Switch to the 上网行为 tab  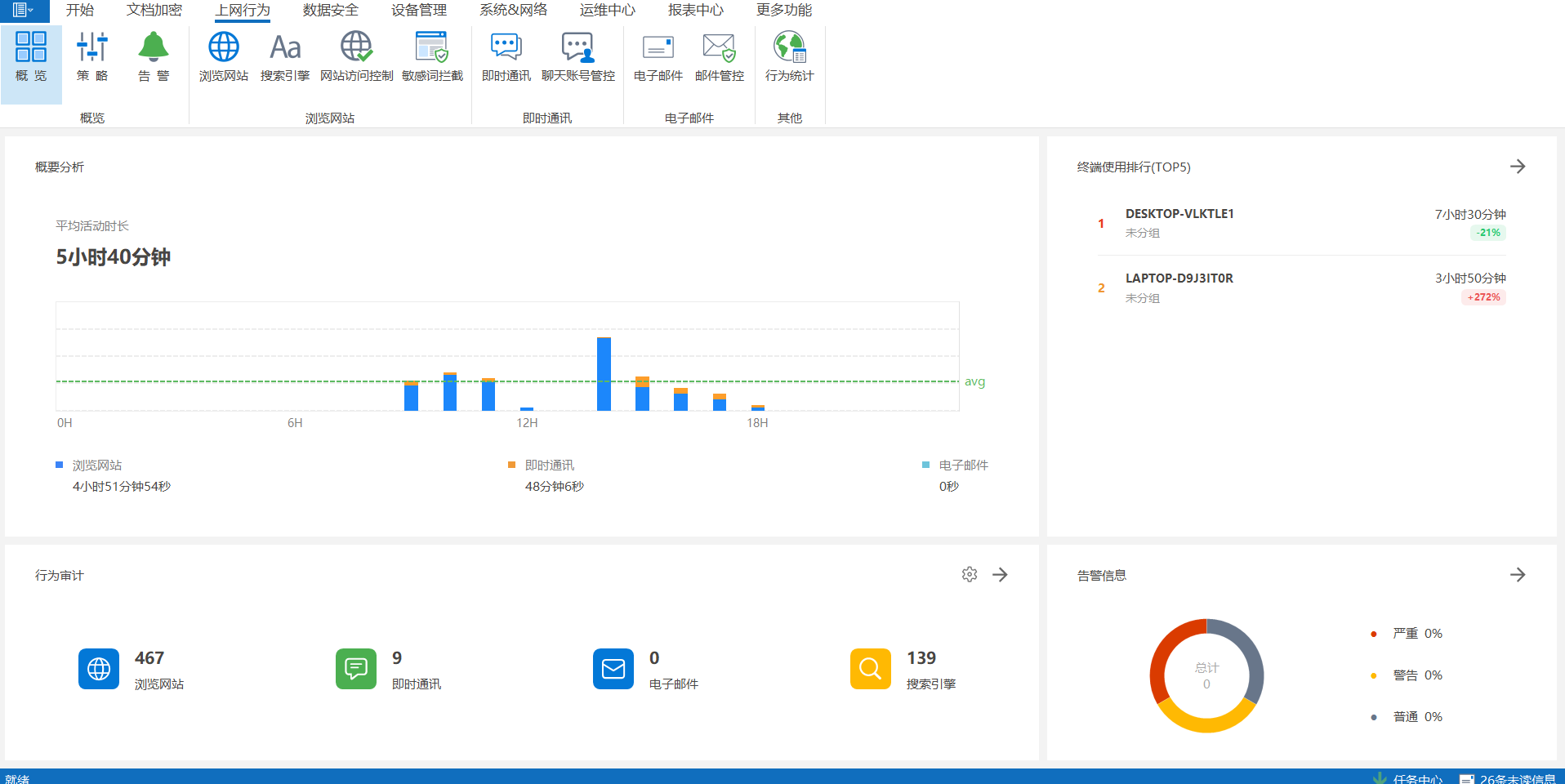(243, 10)
